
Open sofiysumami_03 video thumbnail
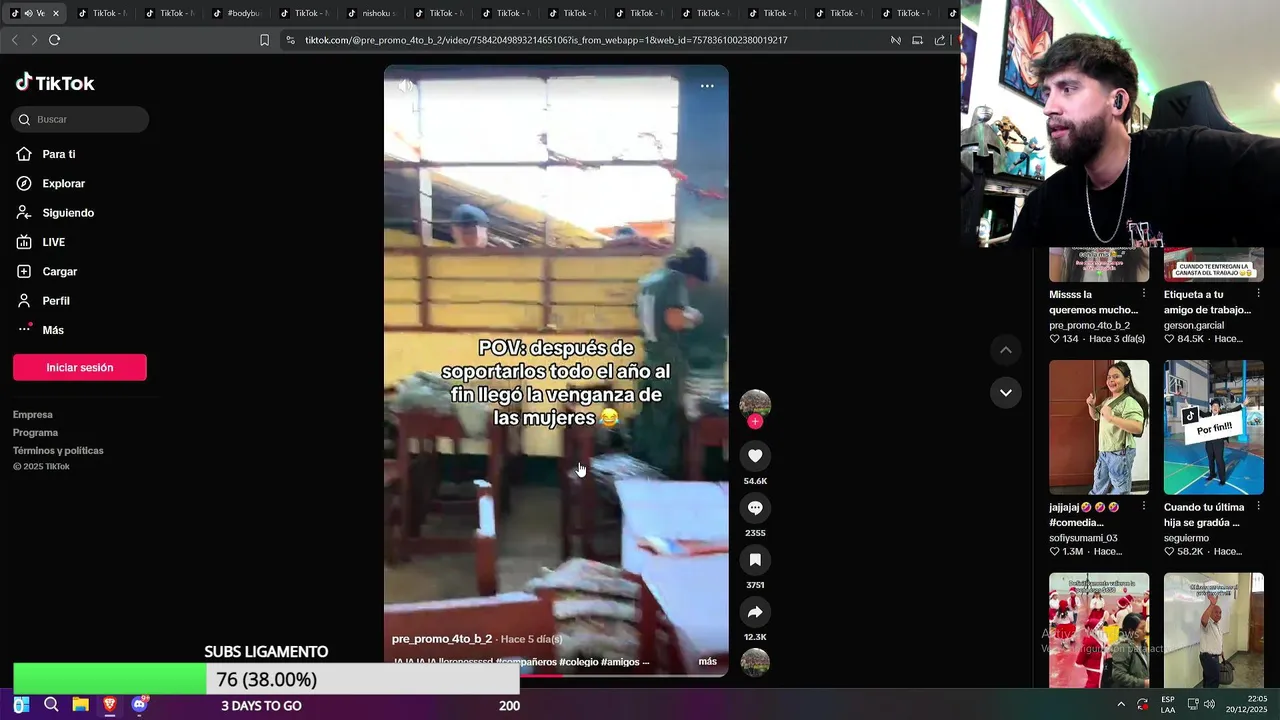(x=1099, y=427)
